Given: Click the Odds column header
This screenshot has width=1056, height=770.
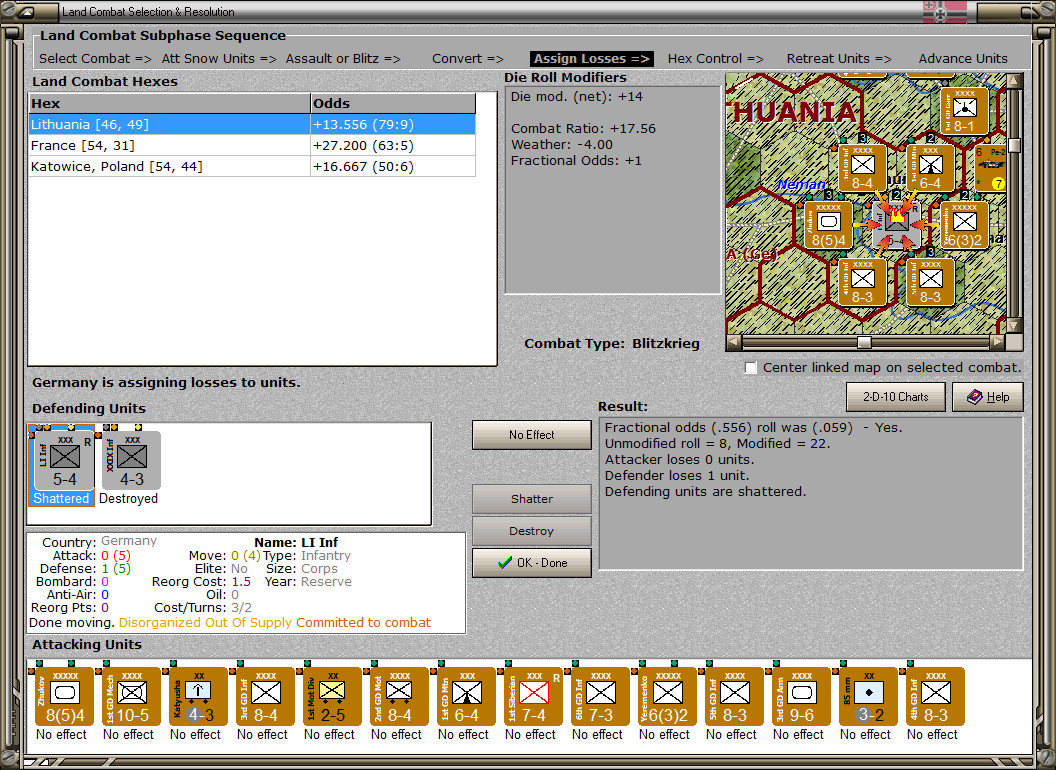Looking at the screenshot, I should pos(393,103).
